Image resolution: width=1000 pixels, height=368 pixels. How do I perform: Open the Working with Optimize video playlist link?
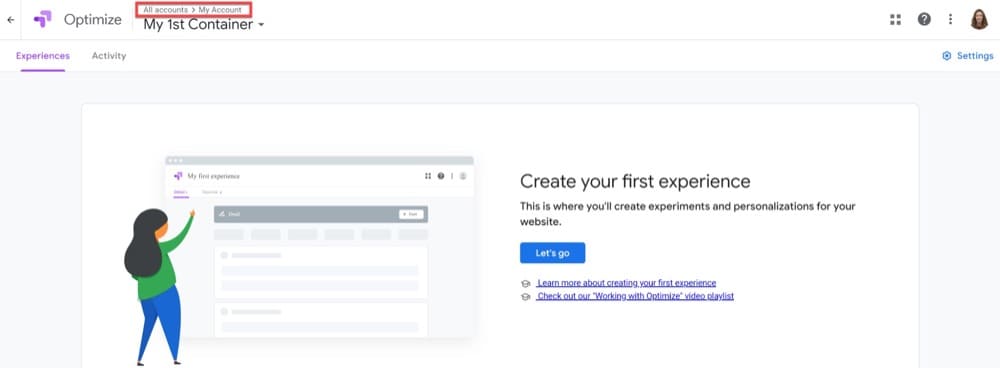(635, 297)
